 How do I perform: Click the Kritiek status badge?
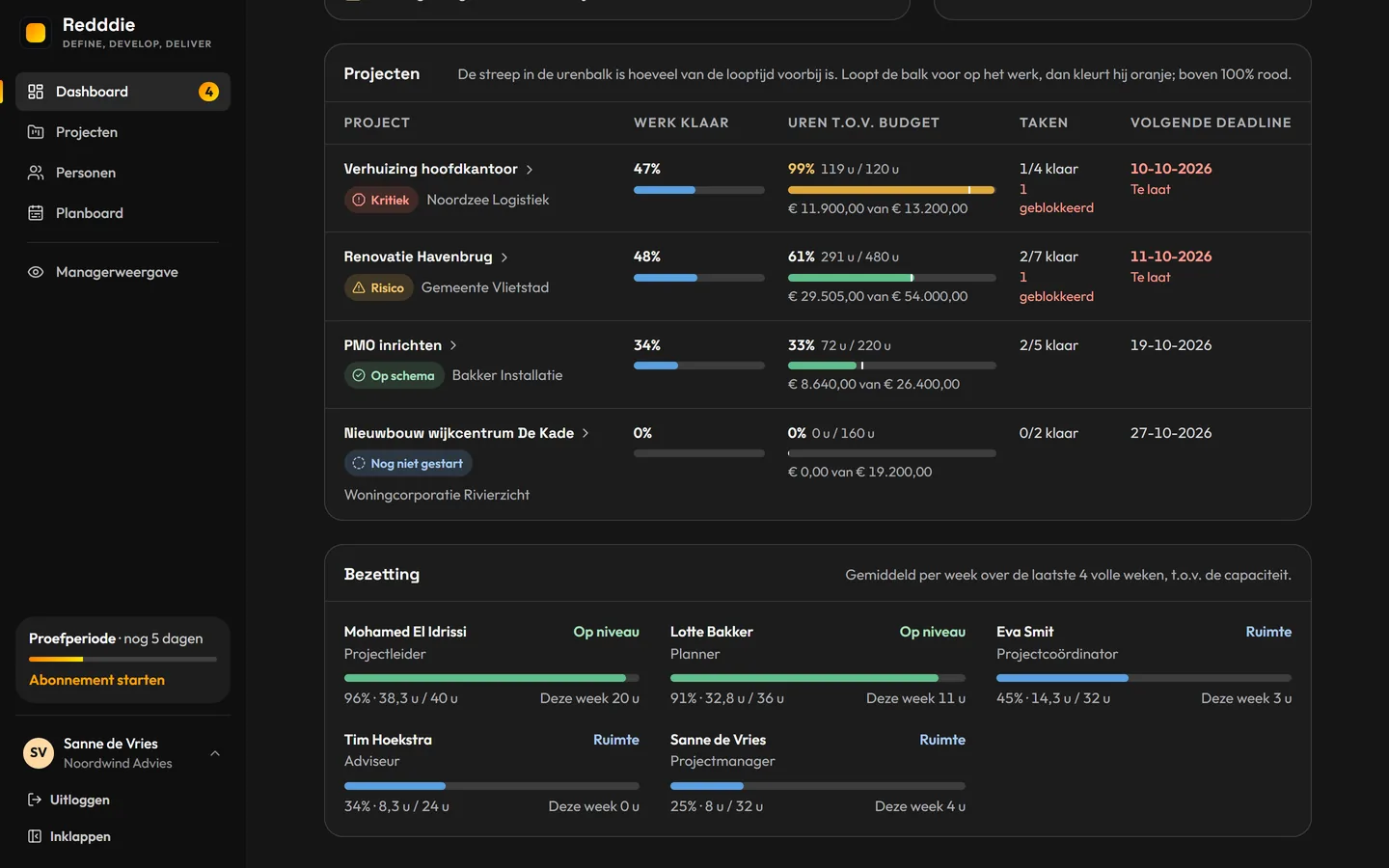coord(380,200)
